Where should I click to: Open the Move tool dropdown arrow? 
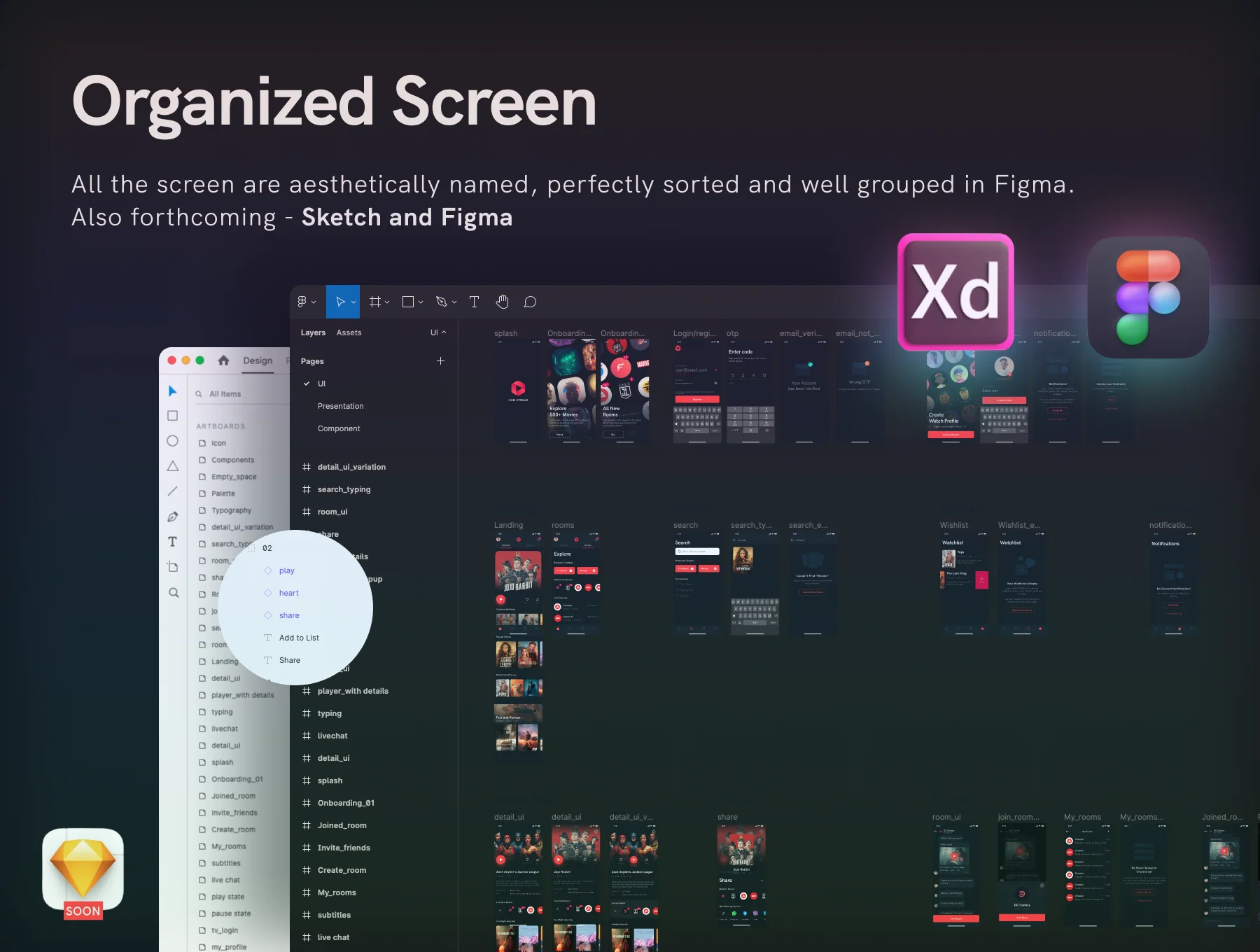click(353, 302)
